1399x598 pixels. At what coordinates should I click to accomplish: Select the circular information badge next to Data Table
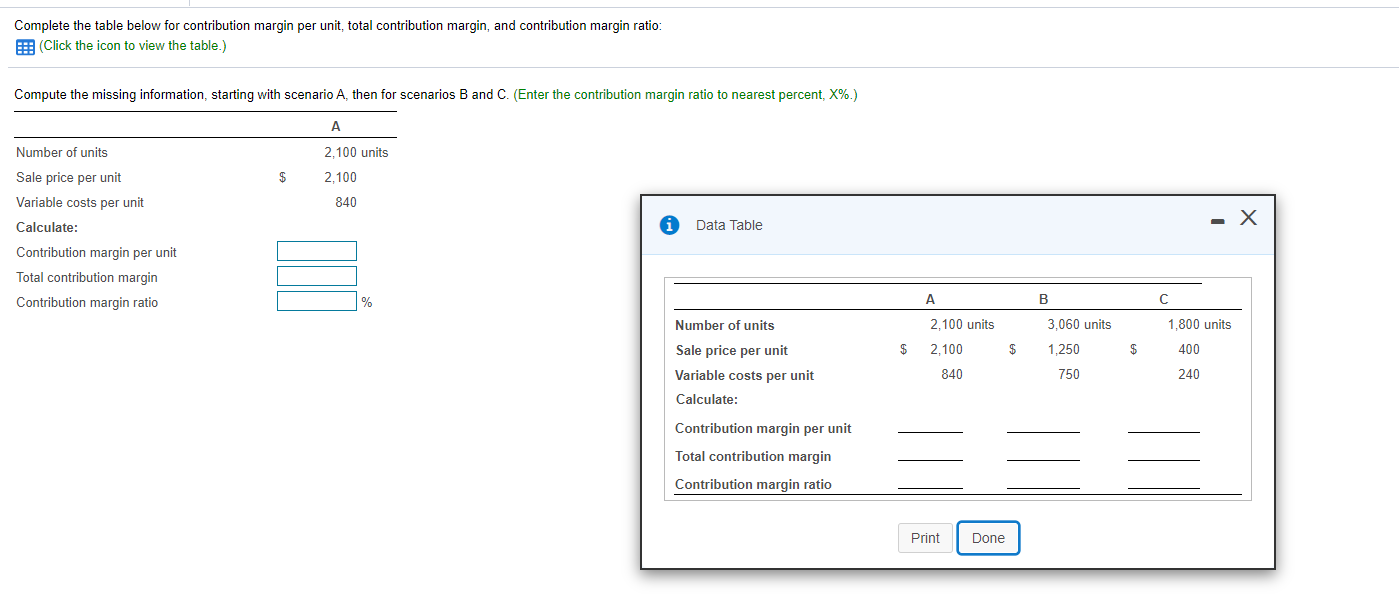click(669, 224)
